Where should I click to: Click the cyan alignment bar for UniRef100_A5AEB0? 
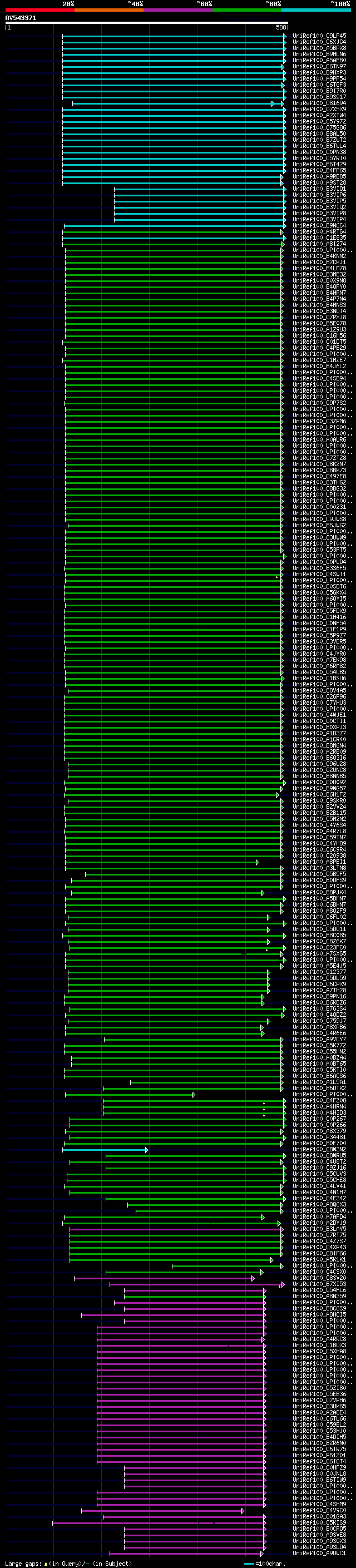coord(174,60)
